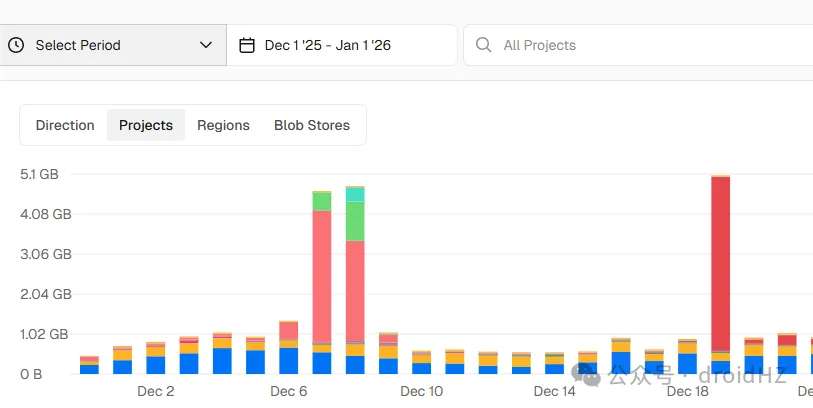Switch to the Direction tab
This screenshot has height=408, width=813.
pyautogui.click(x=65, y=125)
